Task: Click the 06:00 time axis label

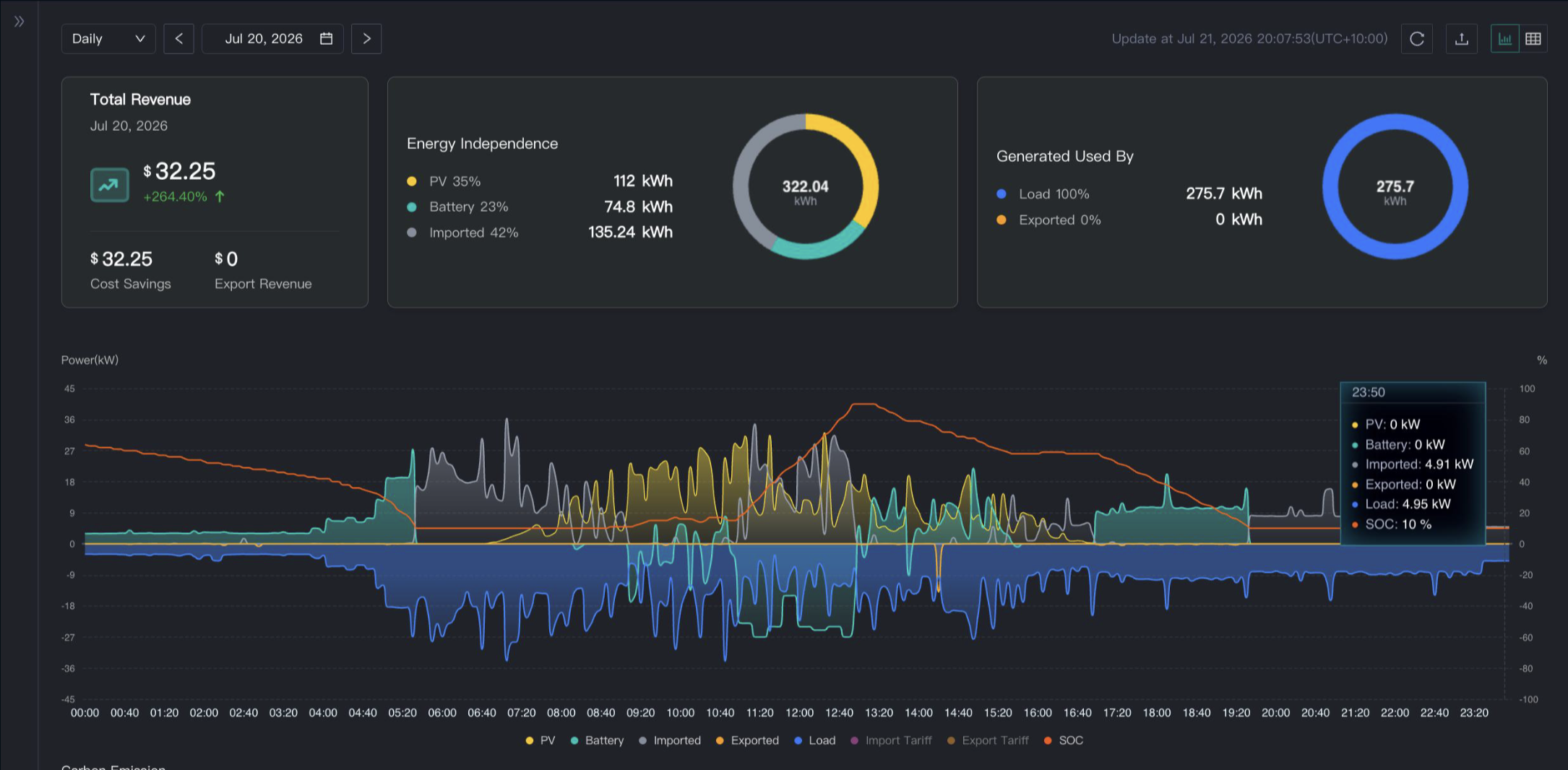Action: (x=442, y=713)
